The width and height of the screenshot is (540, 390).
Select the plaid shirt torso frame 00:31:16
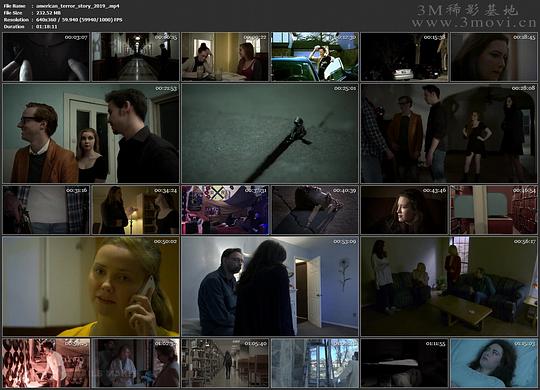46,210
